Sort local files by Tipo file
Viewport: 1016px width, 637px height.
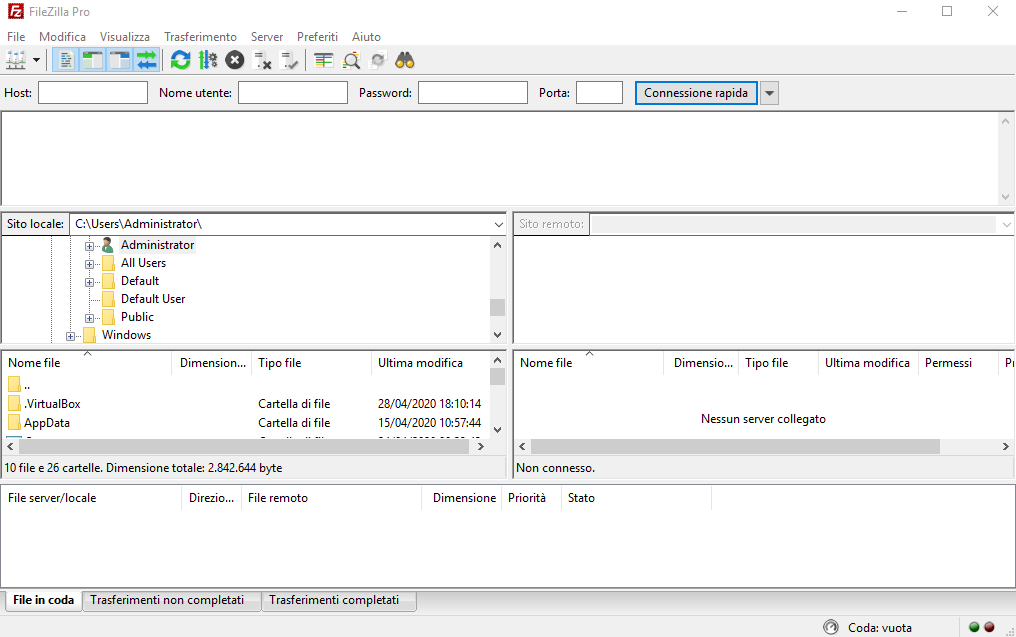pyautogui.click(x=312, y=363)
